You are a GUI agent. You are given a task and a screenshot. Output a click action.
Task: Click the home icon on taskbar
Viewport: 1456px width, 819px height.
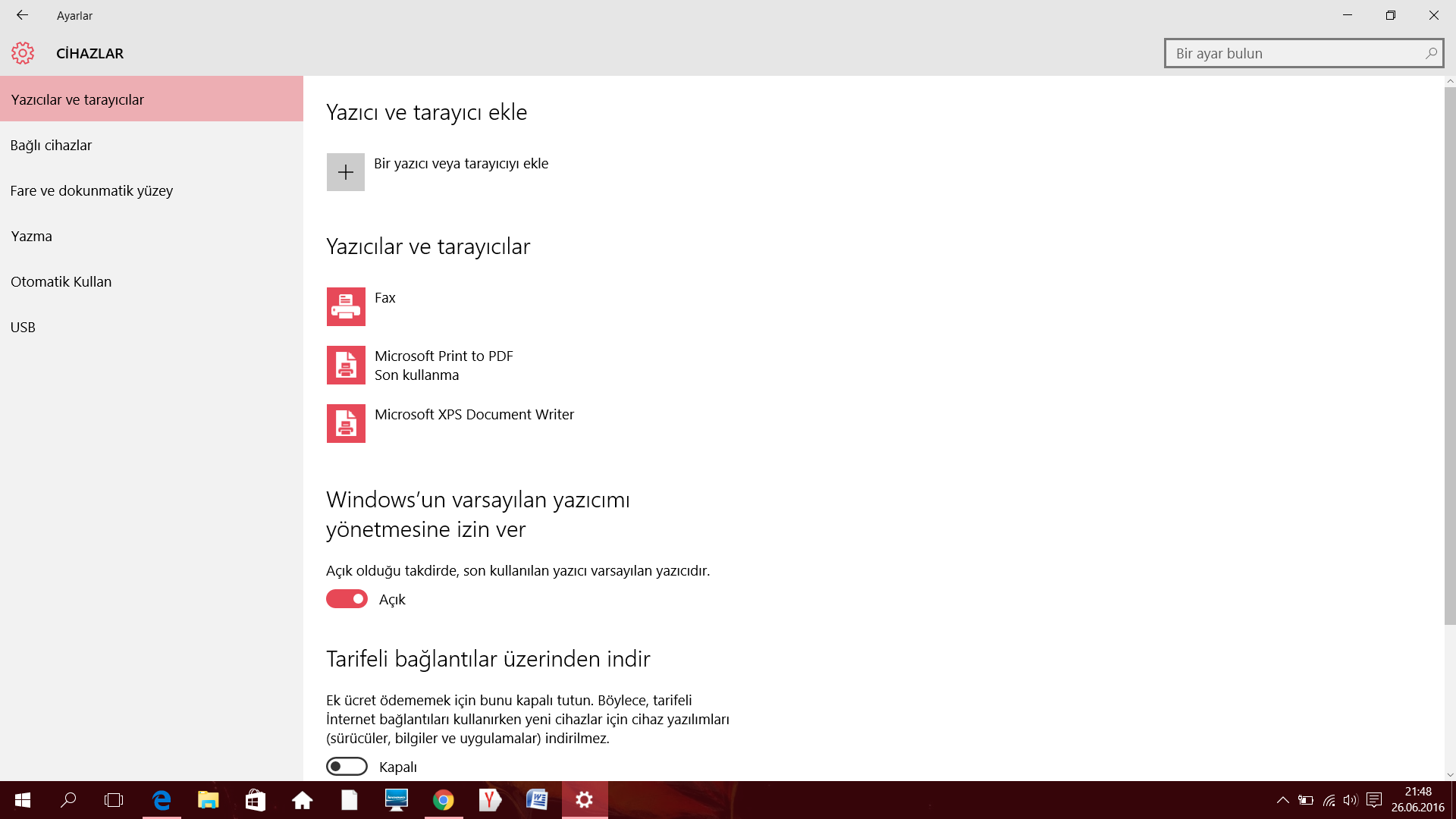tap(303, 800)
